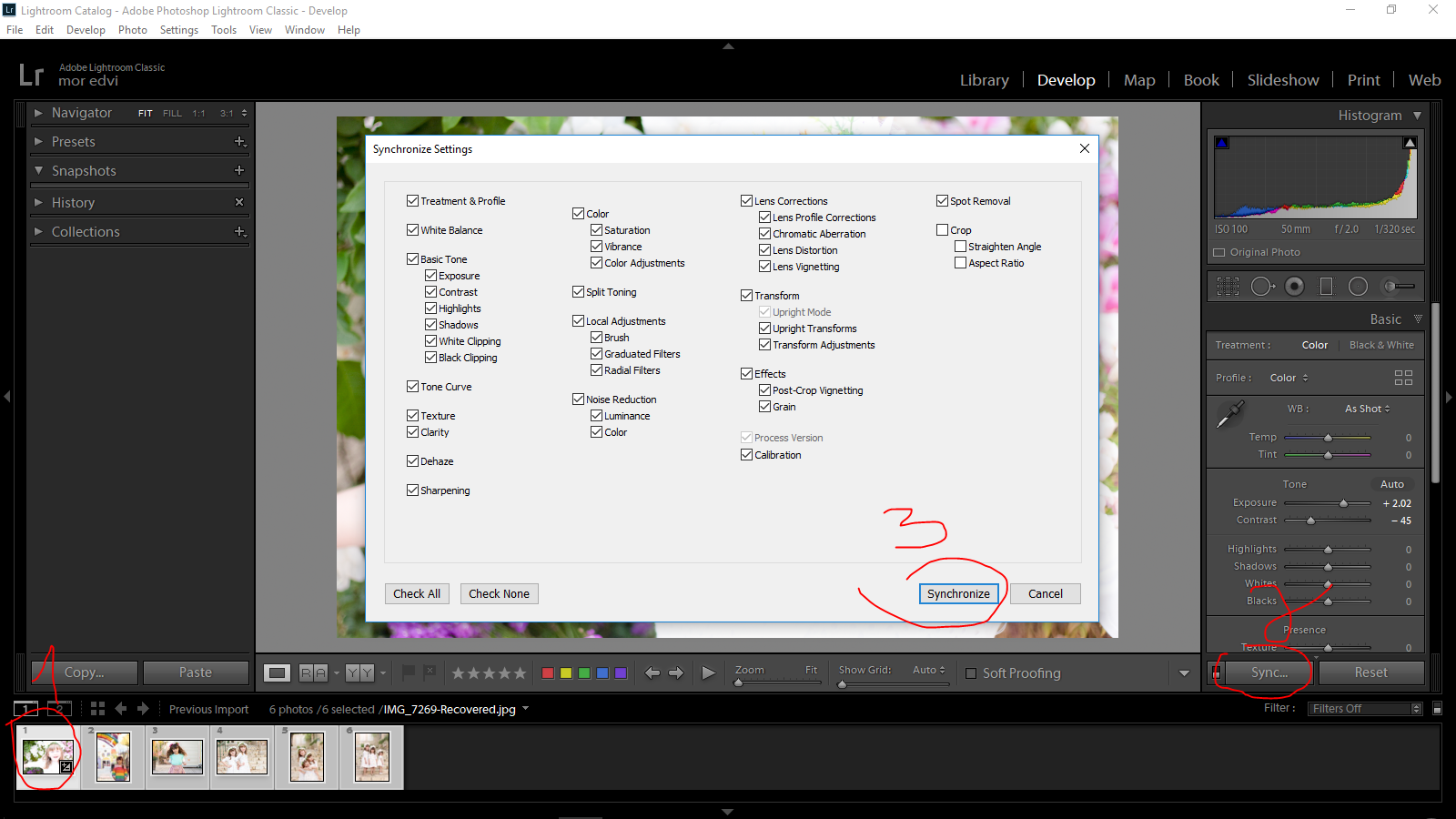Apply the red color label
This screenshot has height=819, width=1456.
[548, 673]
